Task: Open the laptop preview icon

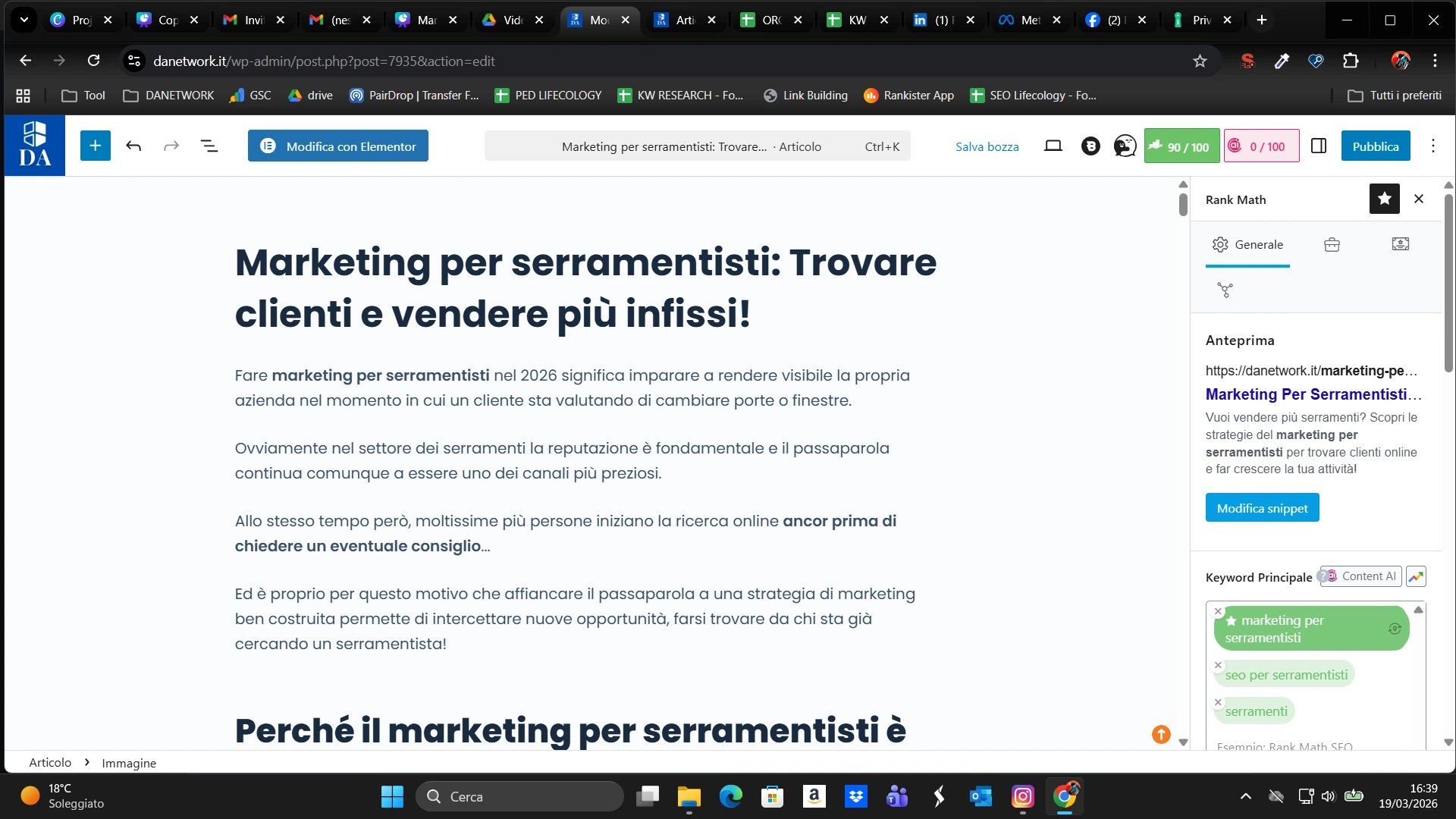Action: (x=1053, y=146)
